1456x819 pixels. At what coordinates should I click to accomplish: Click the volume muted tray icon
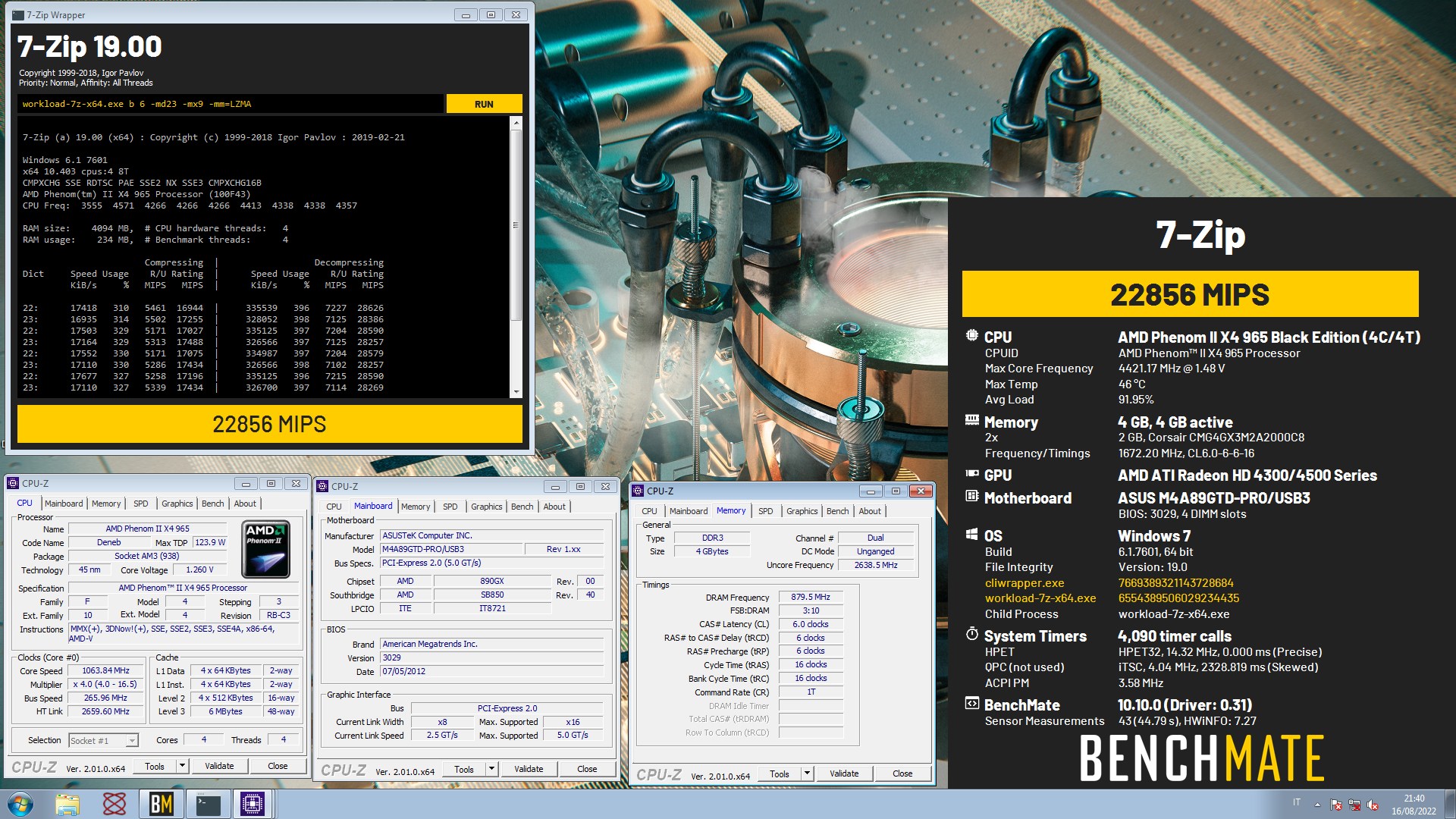tap(1373, 805)
